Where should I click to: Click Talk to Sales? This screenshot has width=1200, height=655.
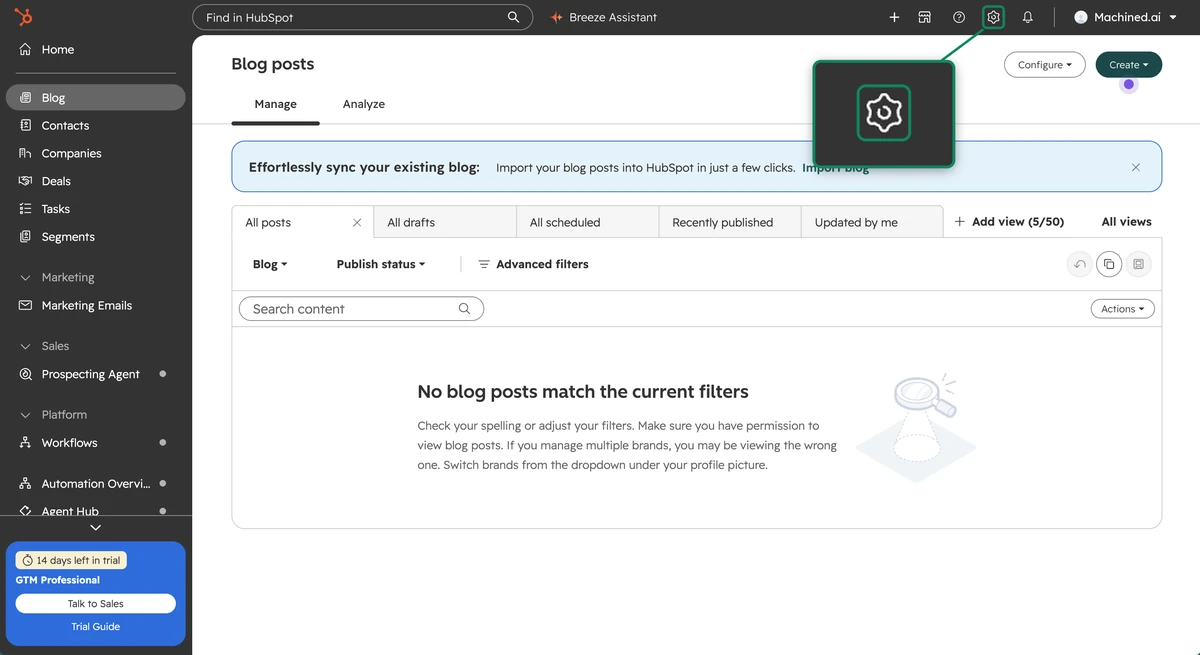pos(96,603)
